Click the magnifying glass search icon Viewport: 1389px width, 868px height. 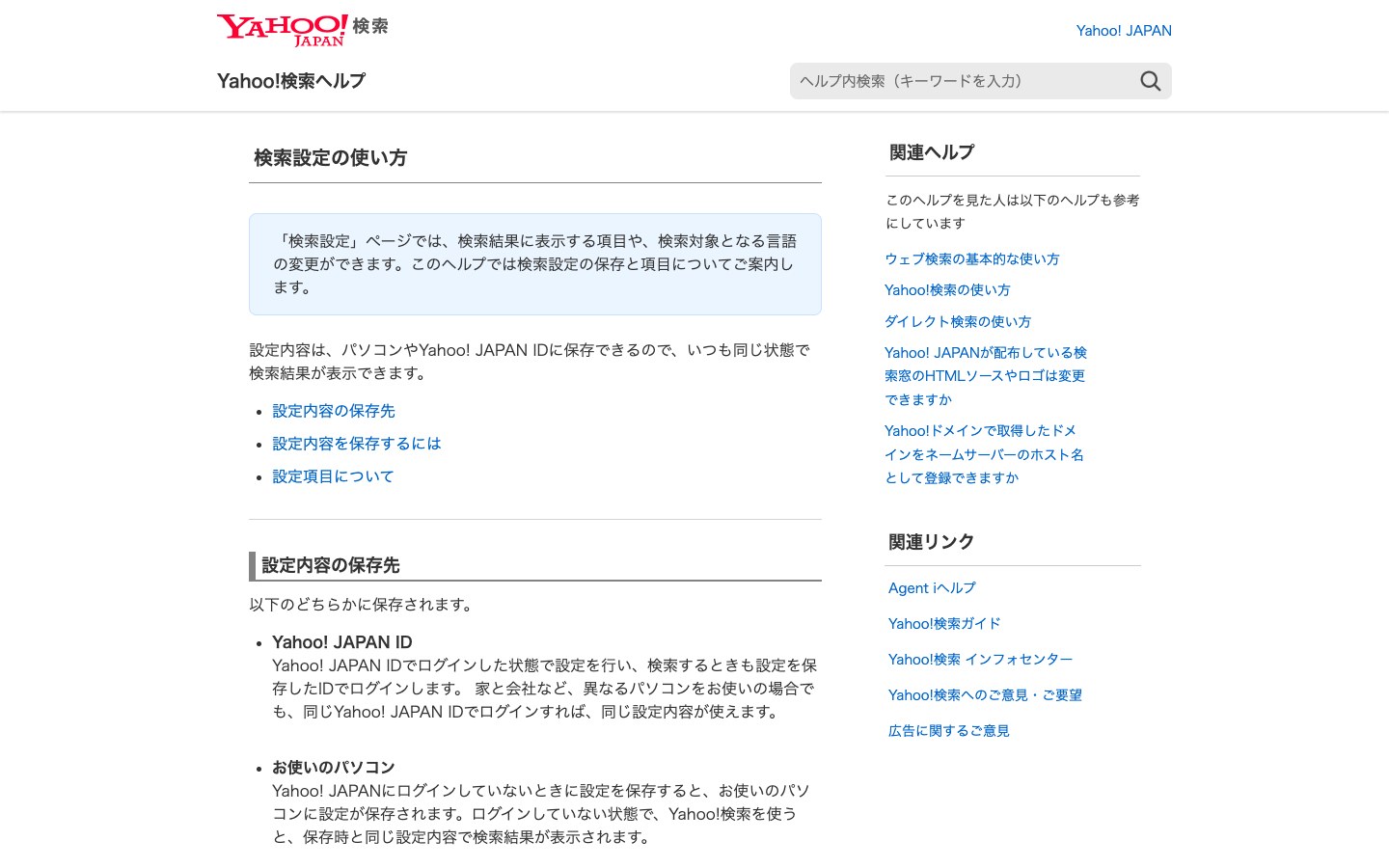pos(1150,81)
